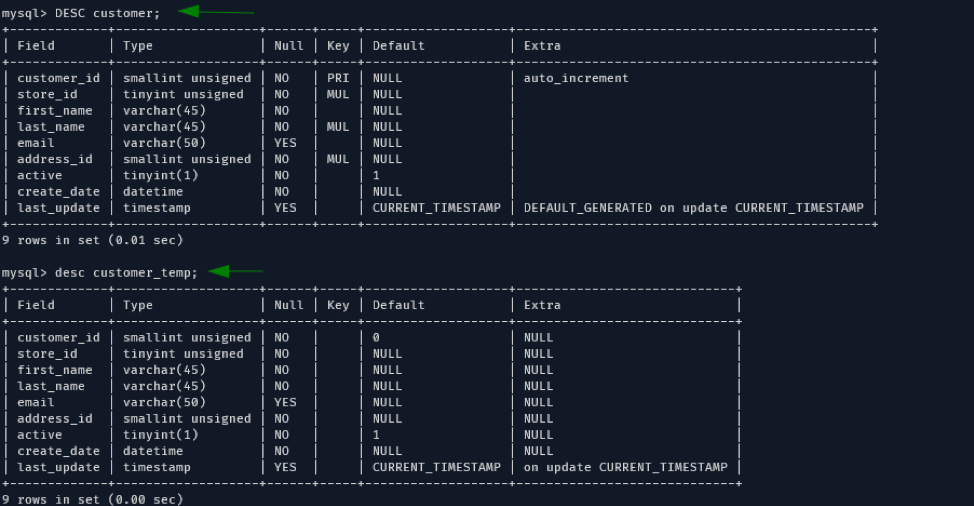Image resolution: width=974 pixels, height=506 pixels.
Task: Click the datetime type in customer_temp table
Action: [155, 451]
